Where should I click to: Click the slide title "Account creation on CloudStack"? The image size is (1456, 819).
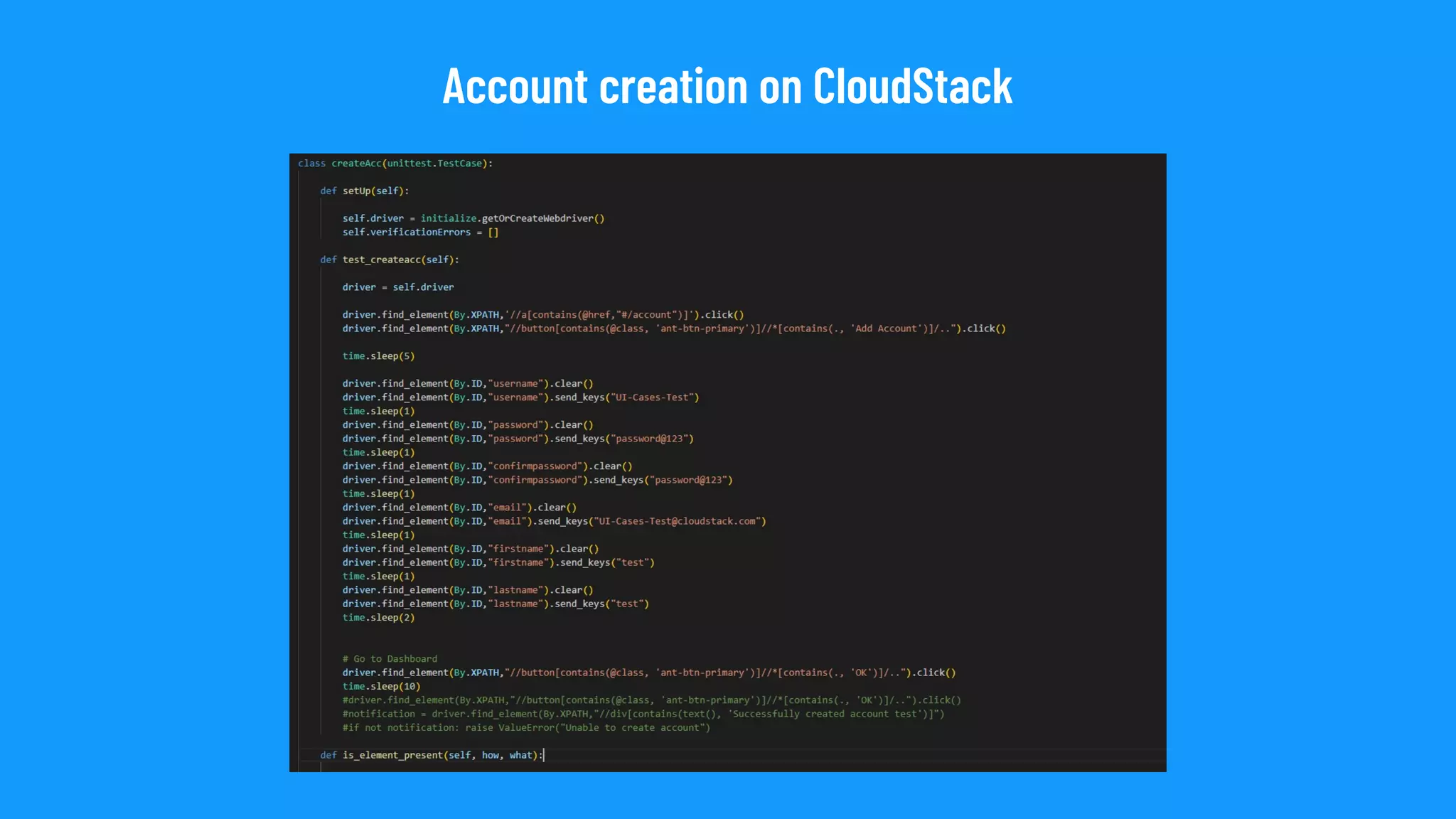click(727, 86)
